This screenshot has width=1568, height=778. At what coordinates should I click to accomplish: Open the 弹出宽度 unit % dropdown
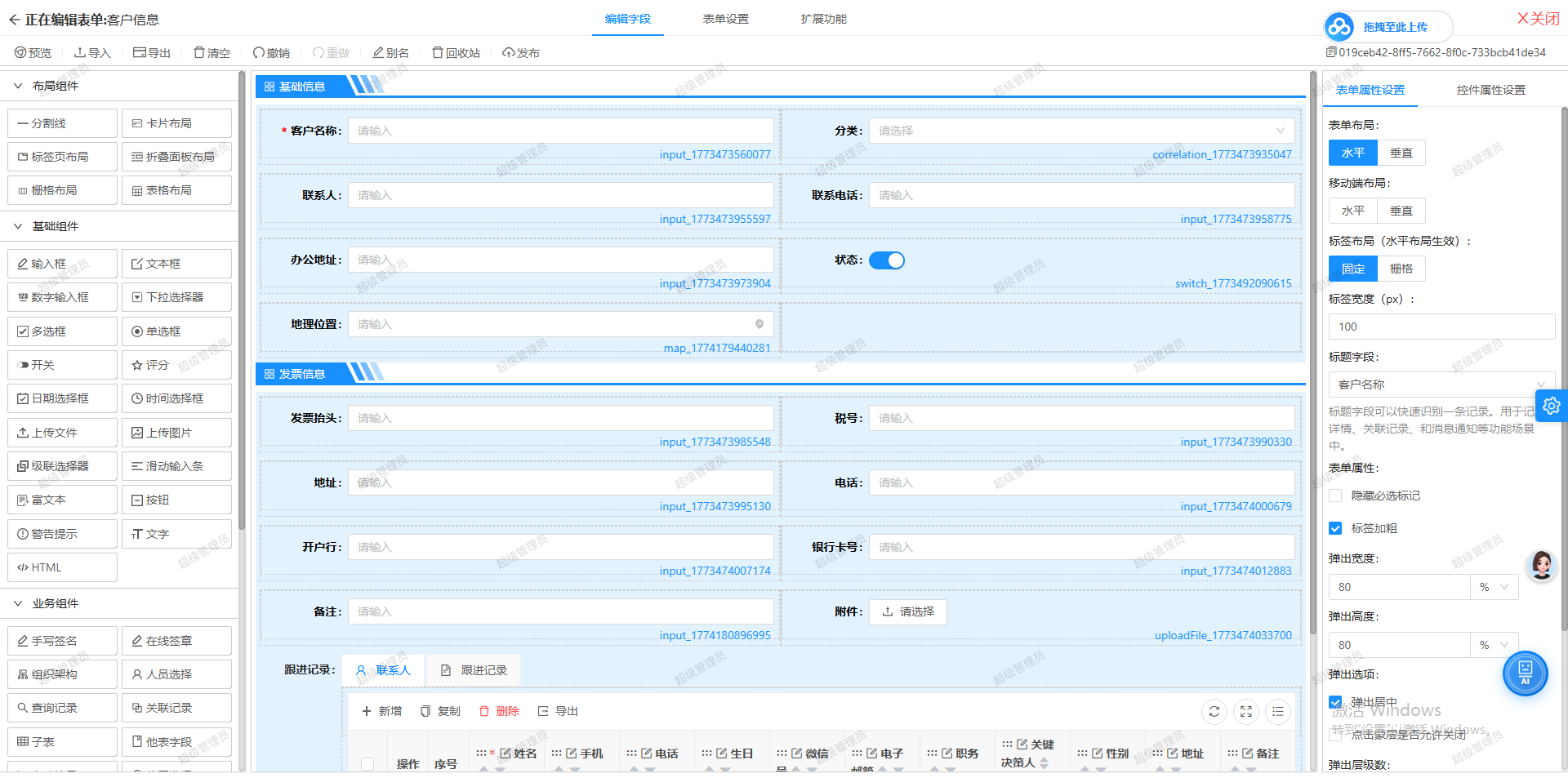click(x=1494, y=587)
